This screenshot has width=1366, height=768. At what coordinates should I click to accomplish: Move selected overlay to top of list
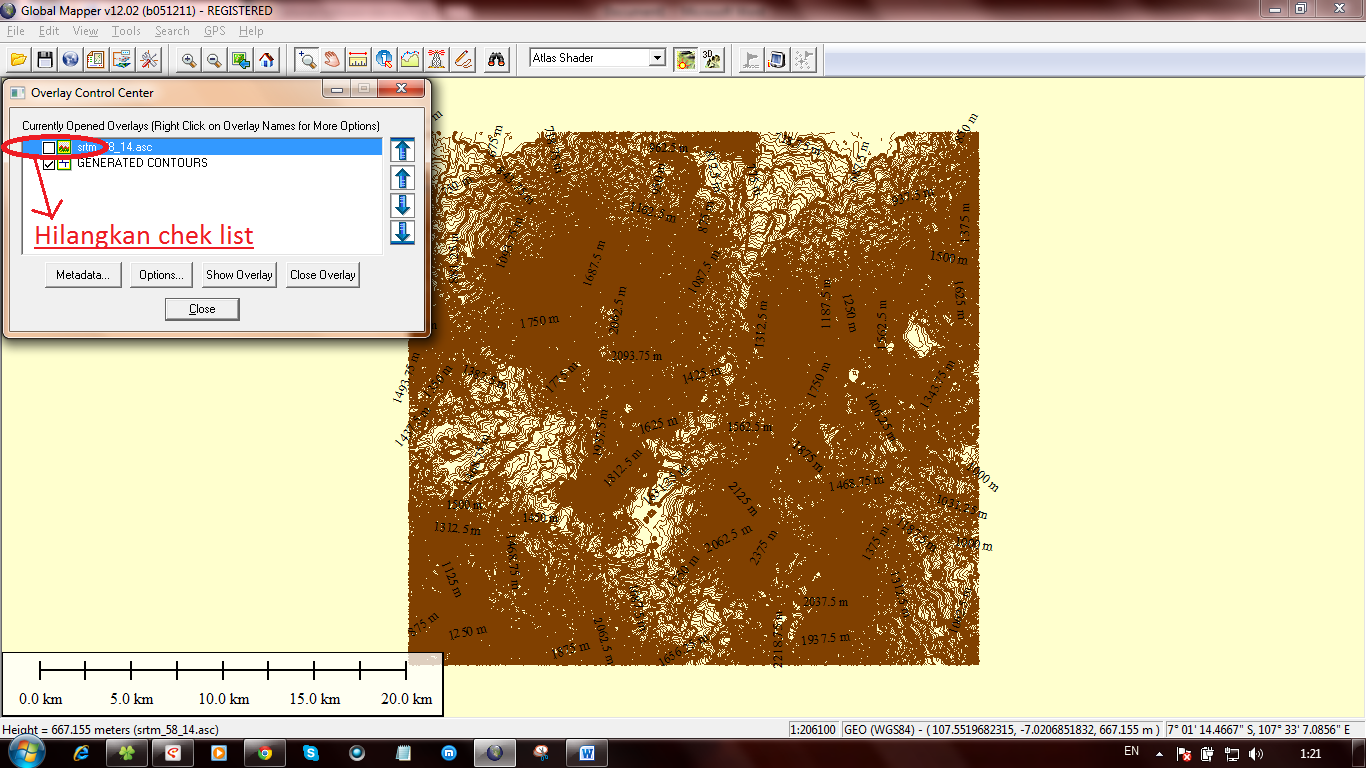(402, 151)
